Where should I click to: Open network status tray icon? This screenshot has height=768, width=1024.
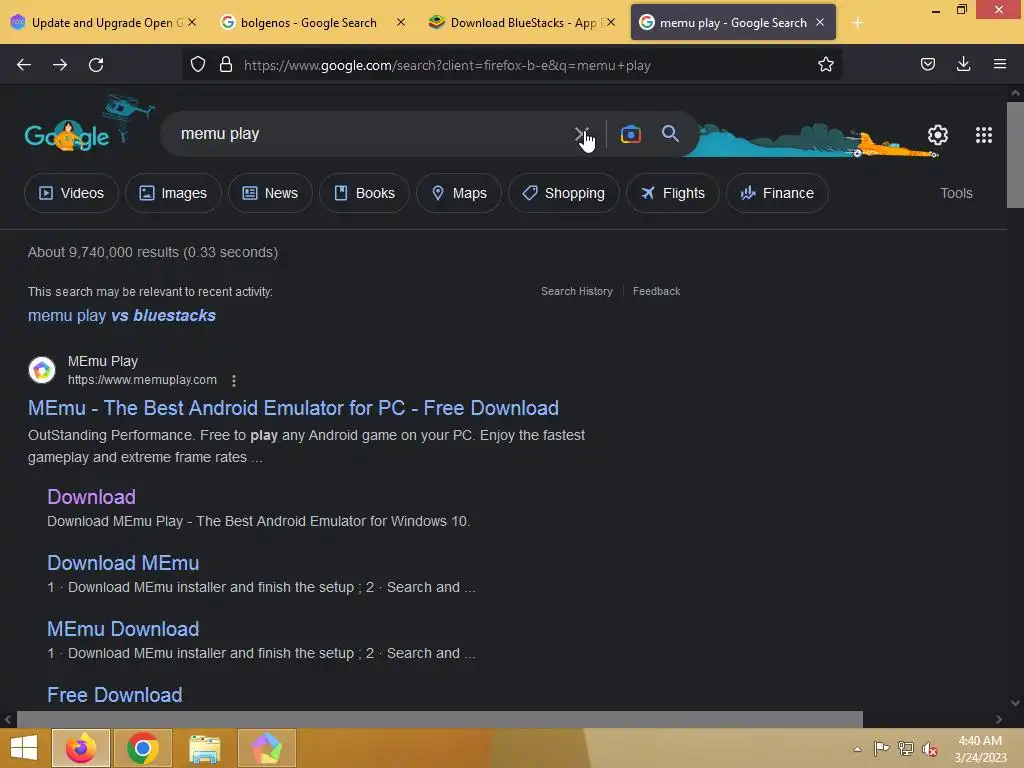pos(905,748)
